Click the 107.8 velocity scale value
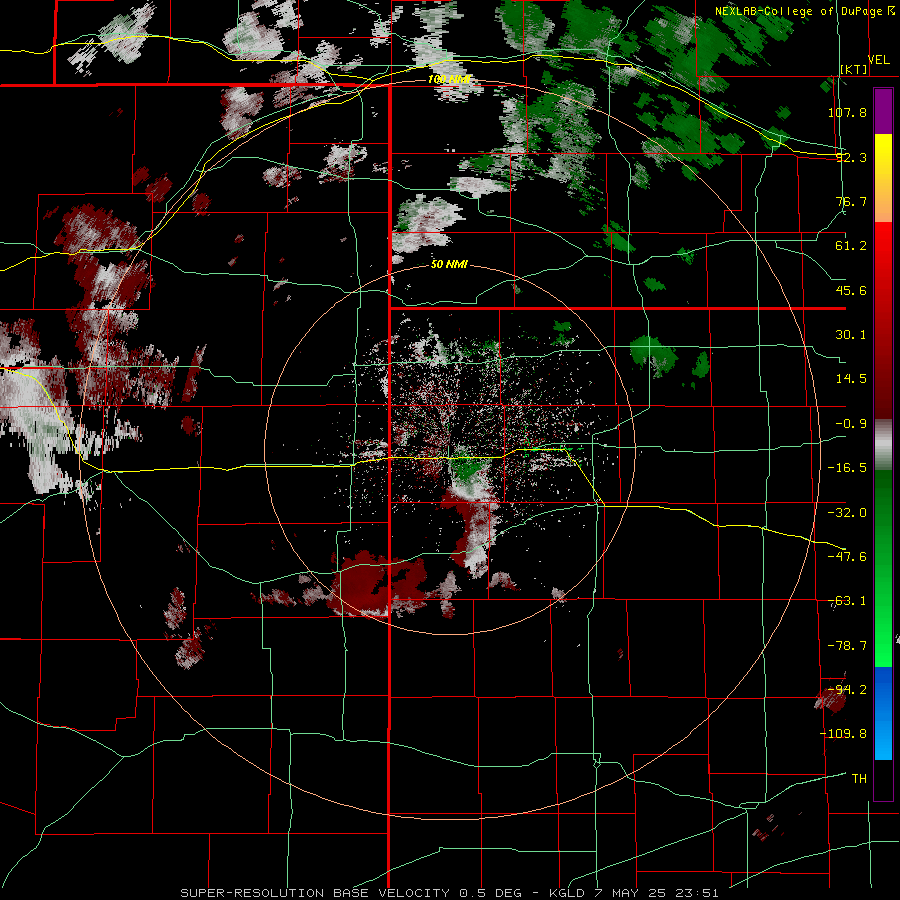The image size is (900, 900). 847,112
